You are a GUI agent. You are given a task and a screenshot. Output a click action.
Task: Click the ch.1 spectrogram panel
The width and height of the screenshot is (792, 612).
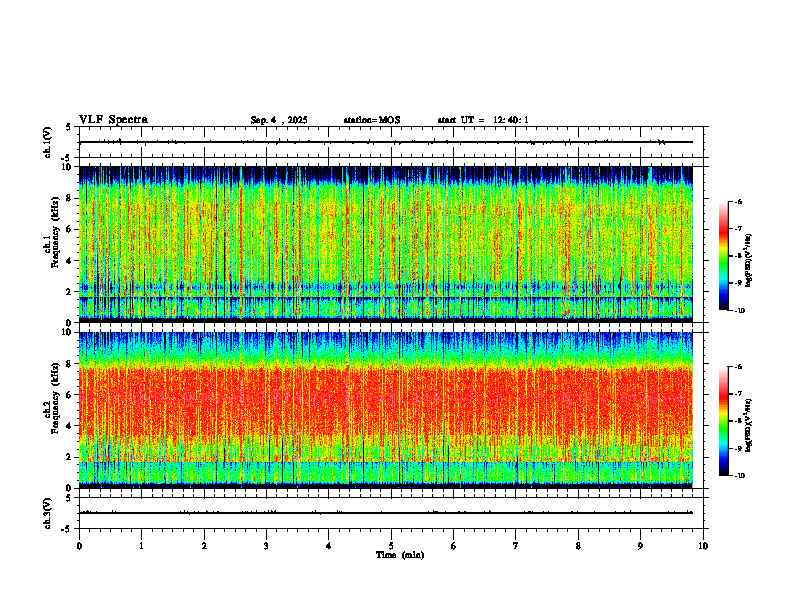[386, 244]
